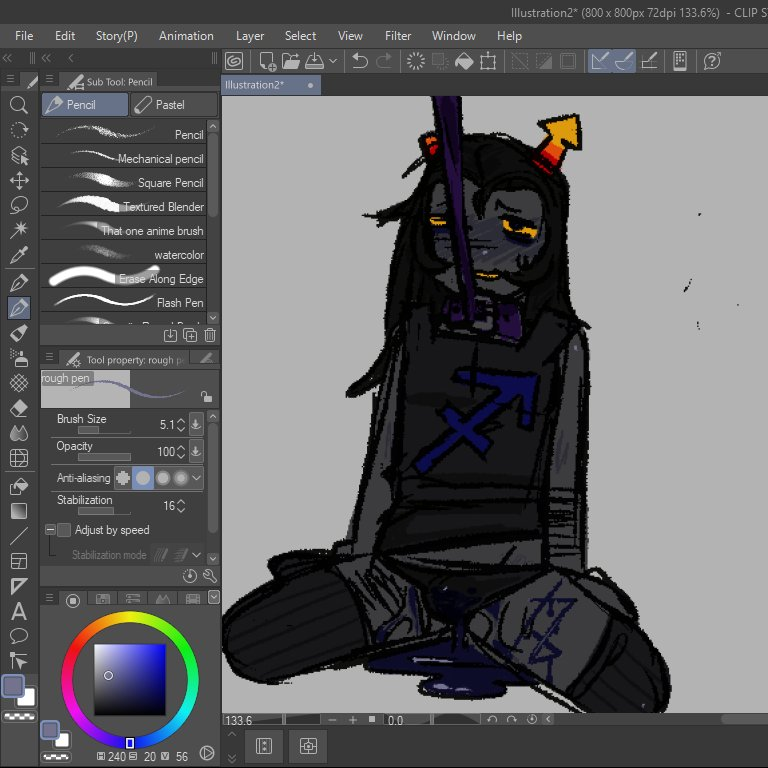This screenshot has width=768, height=768.
Task: Open the Filter menu
Action: 398,36
